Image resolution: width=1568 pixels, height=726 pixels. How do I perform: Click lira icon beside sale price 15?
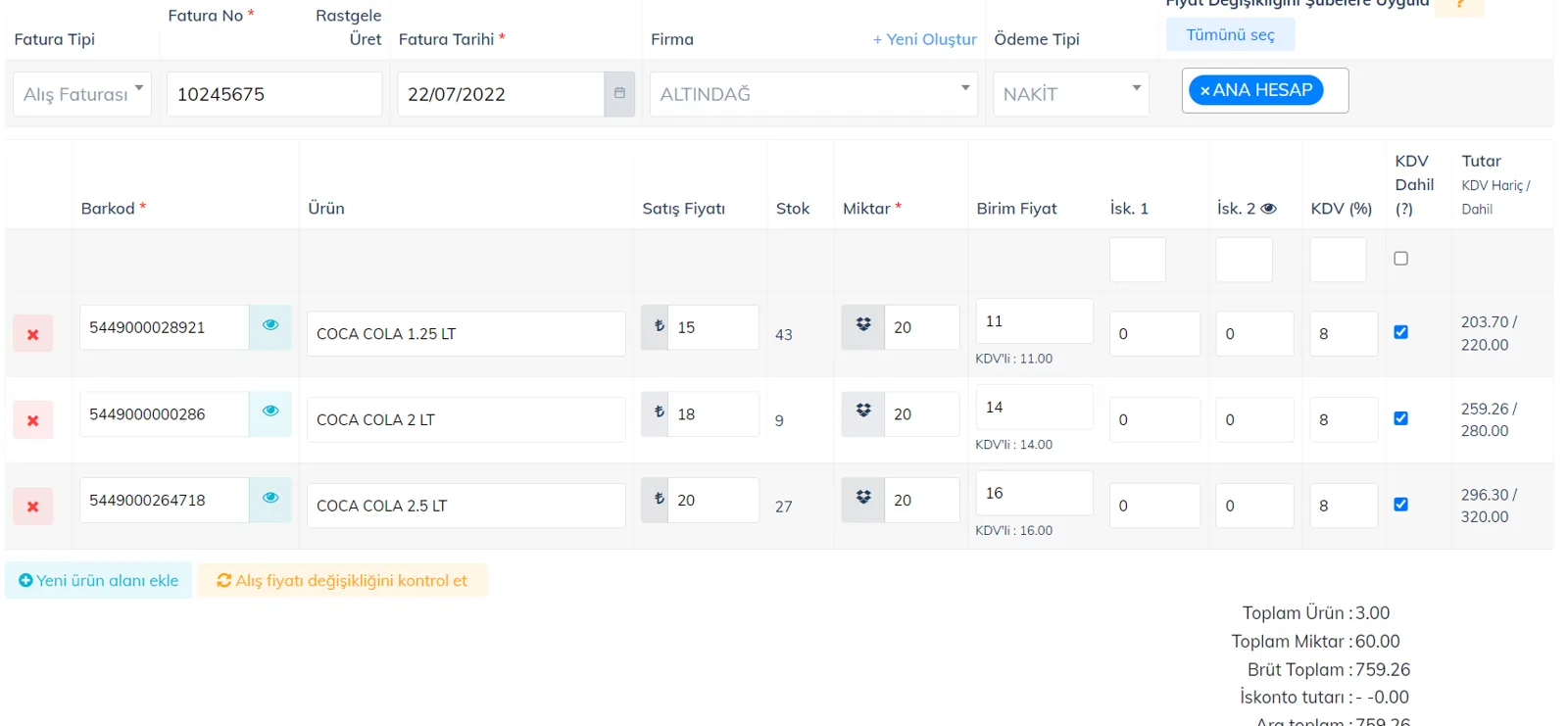(x=659, y=326)
